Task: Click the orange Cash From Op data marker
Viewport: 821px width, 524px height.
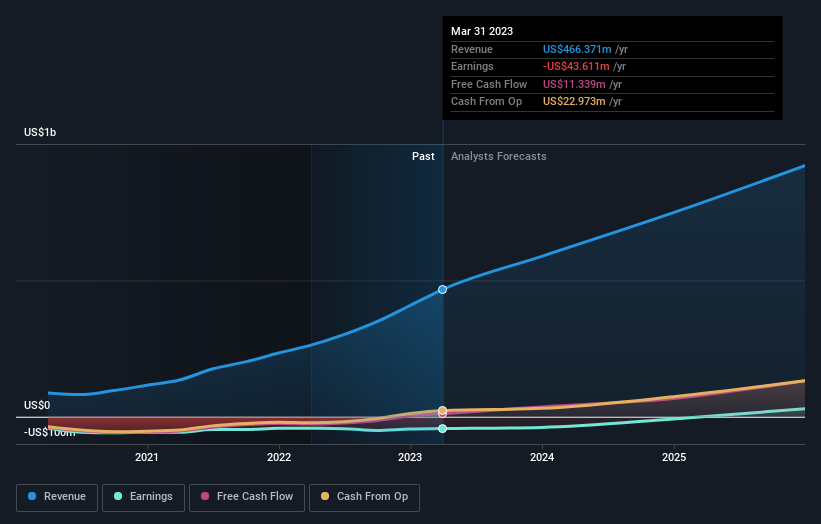Action: (442, 410)
